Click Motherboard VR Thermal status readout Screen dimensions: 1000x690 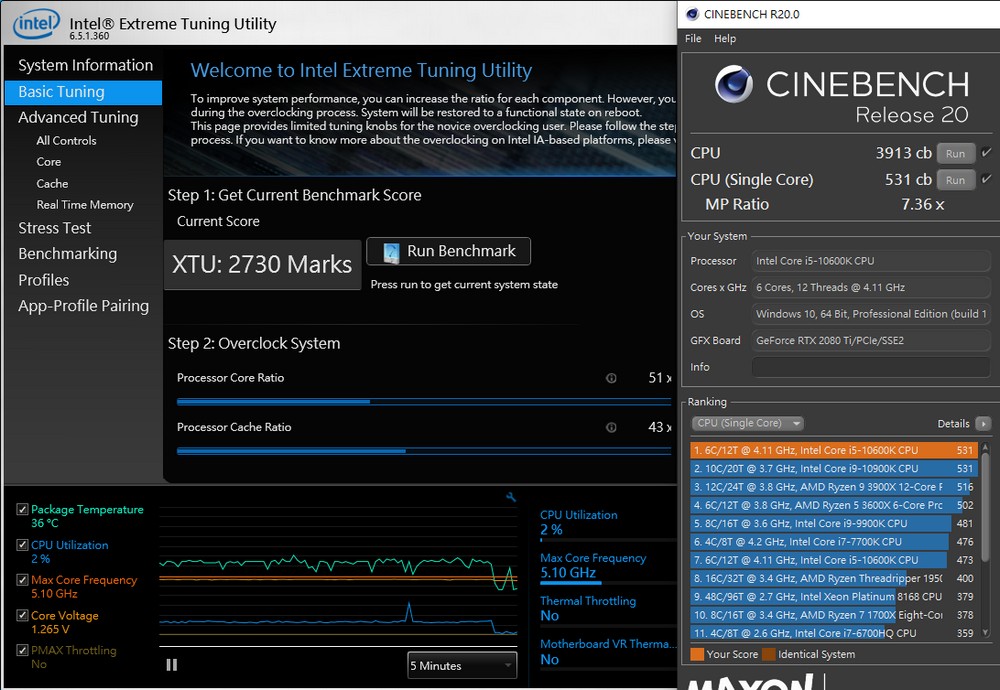point(550,659)
